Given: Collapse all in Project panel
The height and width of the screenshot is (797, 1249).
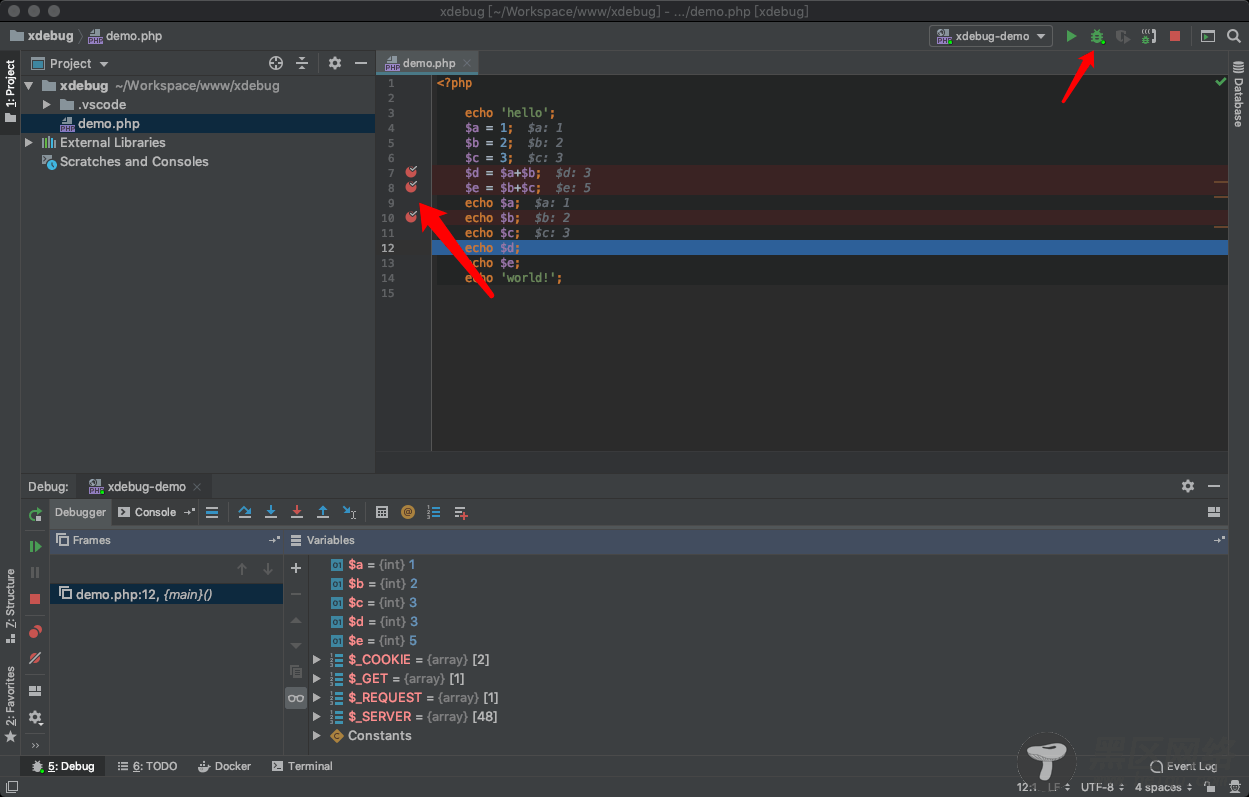Looking at the screenshot, I should coord(303,63).
